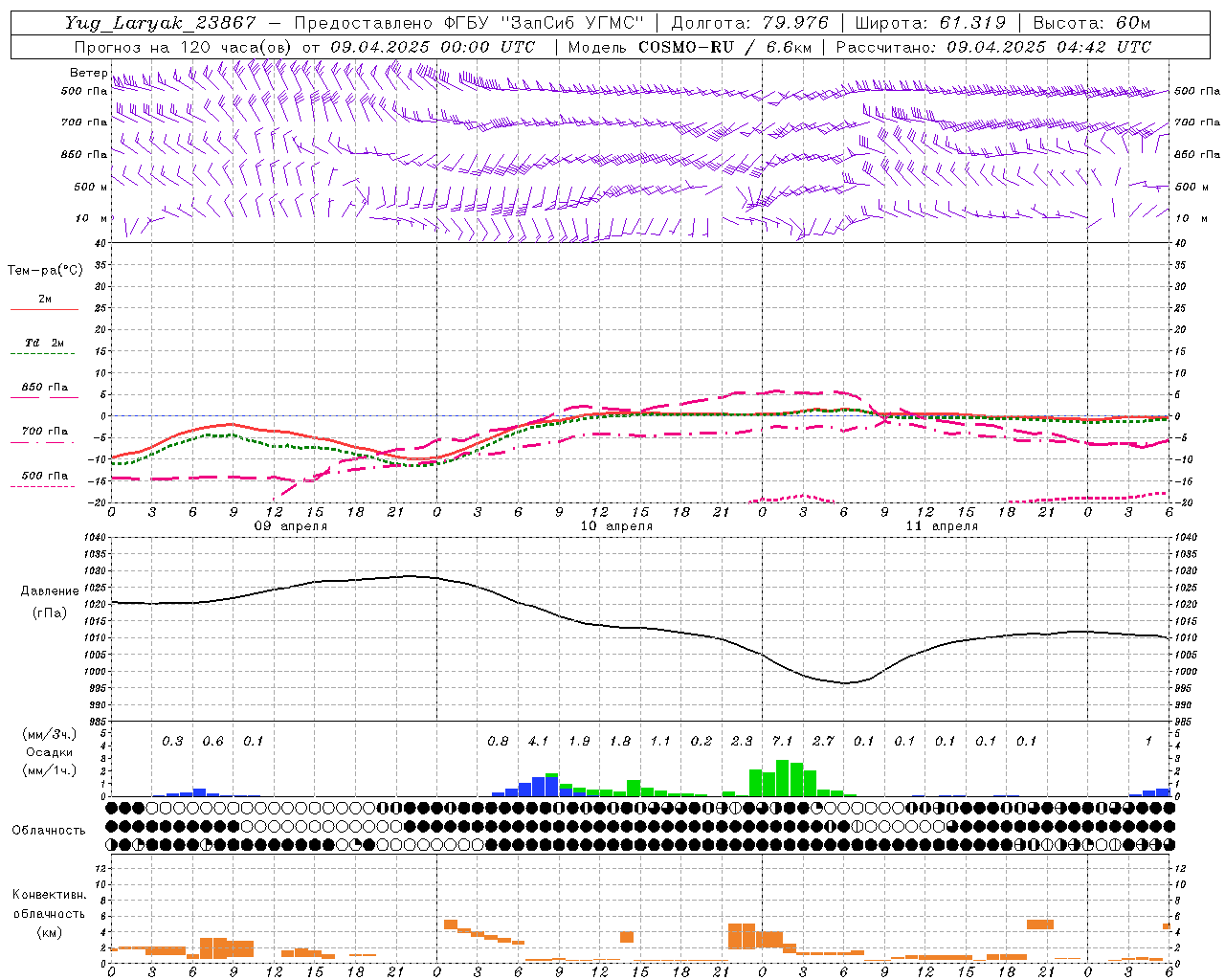This screenshot has width=1225, height=980.
Task: Click the 3-hour precipitation value 0.6
Action: [x=213, y=741]
